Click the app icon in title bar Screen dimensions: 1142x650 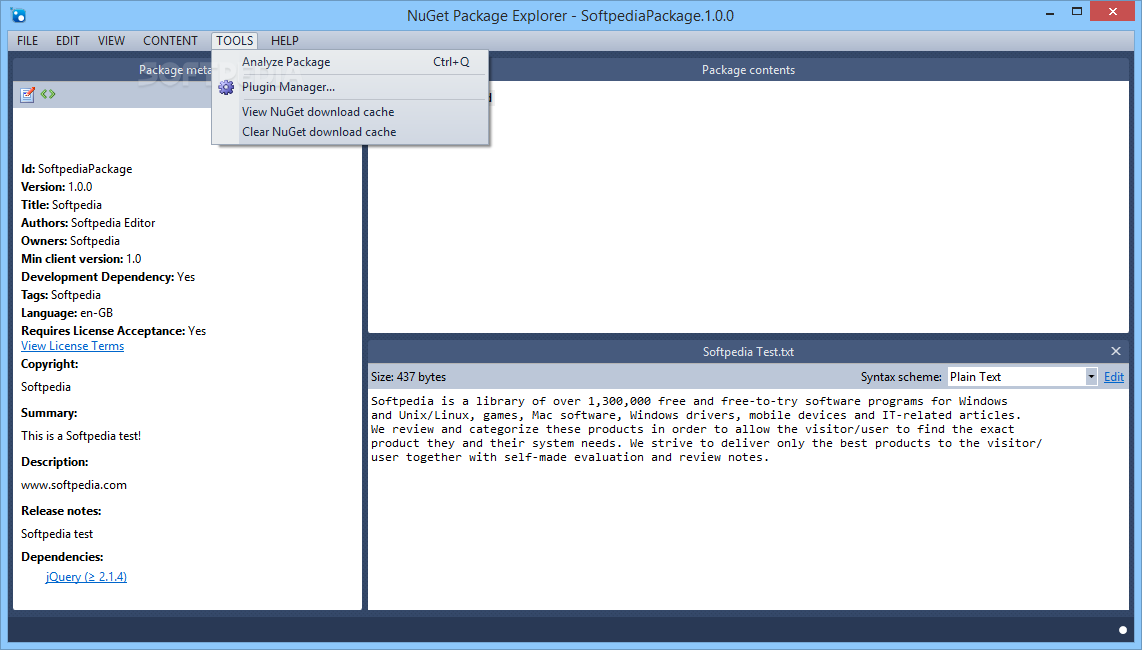[19, 15]
